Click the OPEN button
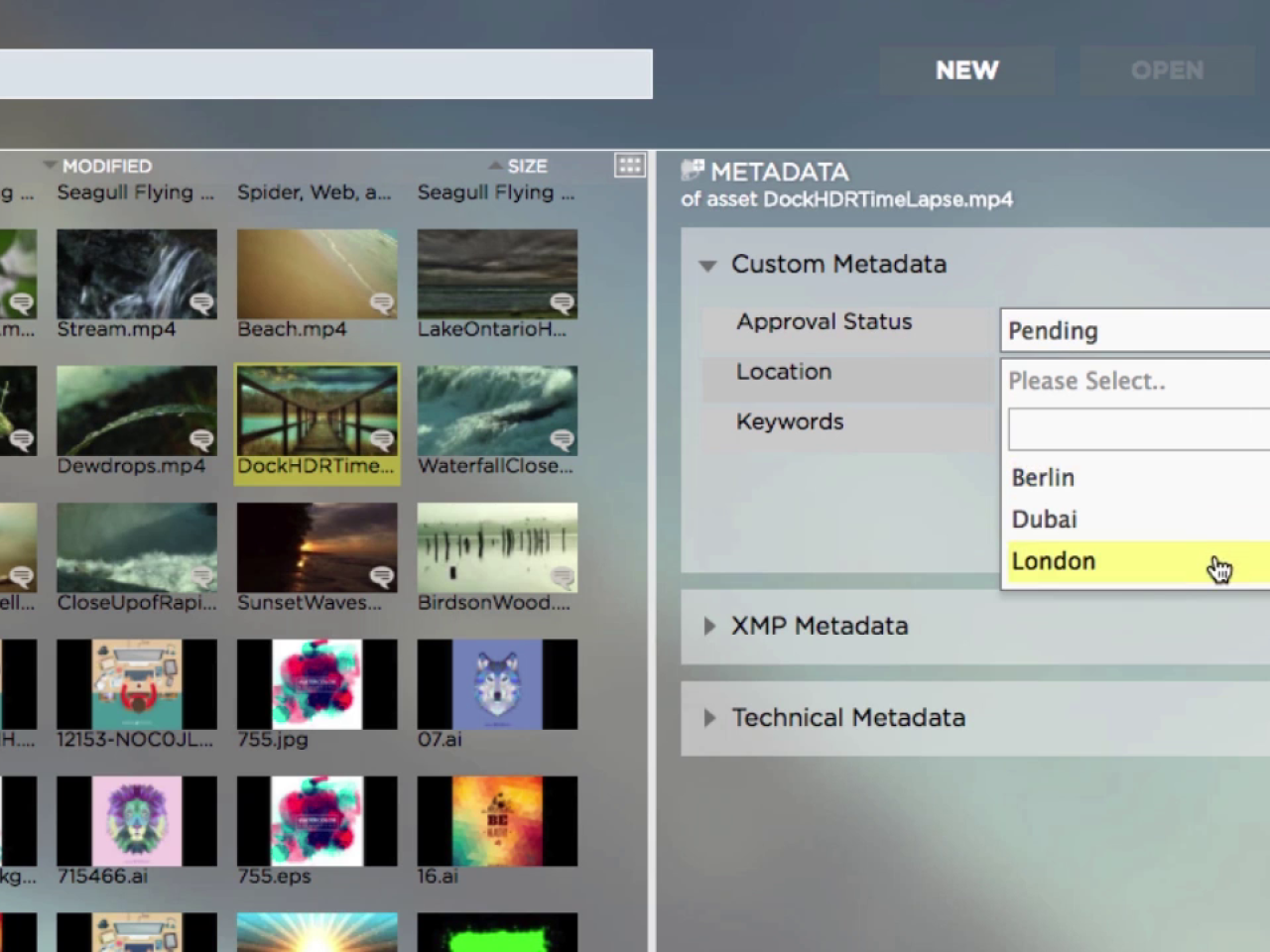Image resolution: width=1270 pixels, height=952 pixels. (x=1167, y=70)
